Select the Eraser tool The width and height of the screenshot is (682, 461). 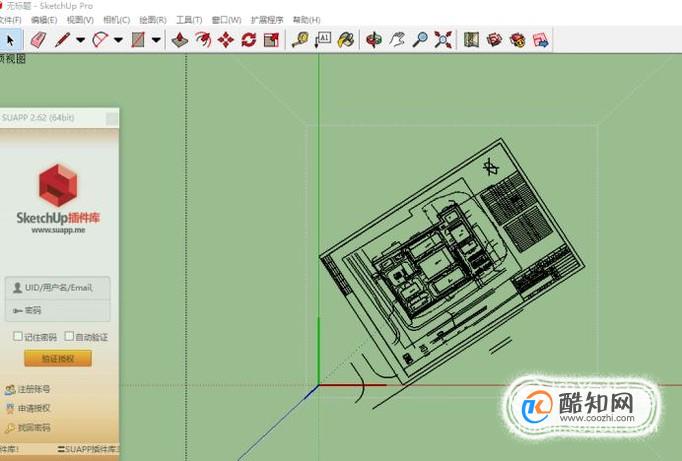[38, 40]
